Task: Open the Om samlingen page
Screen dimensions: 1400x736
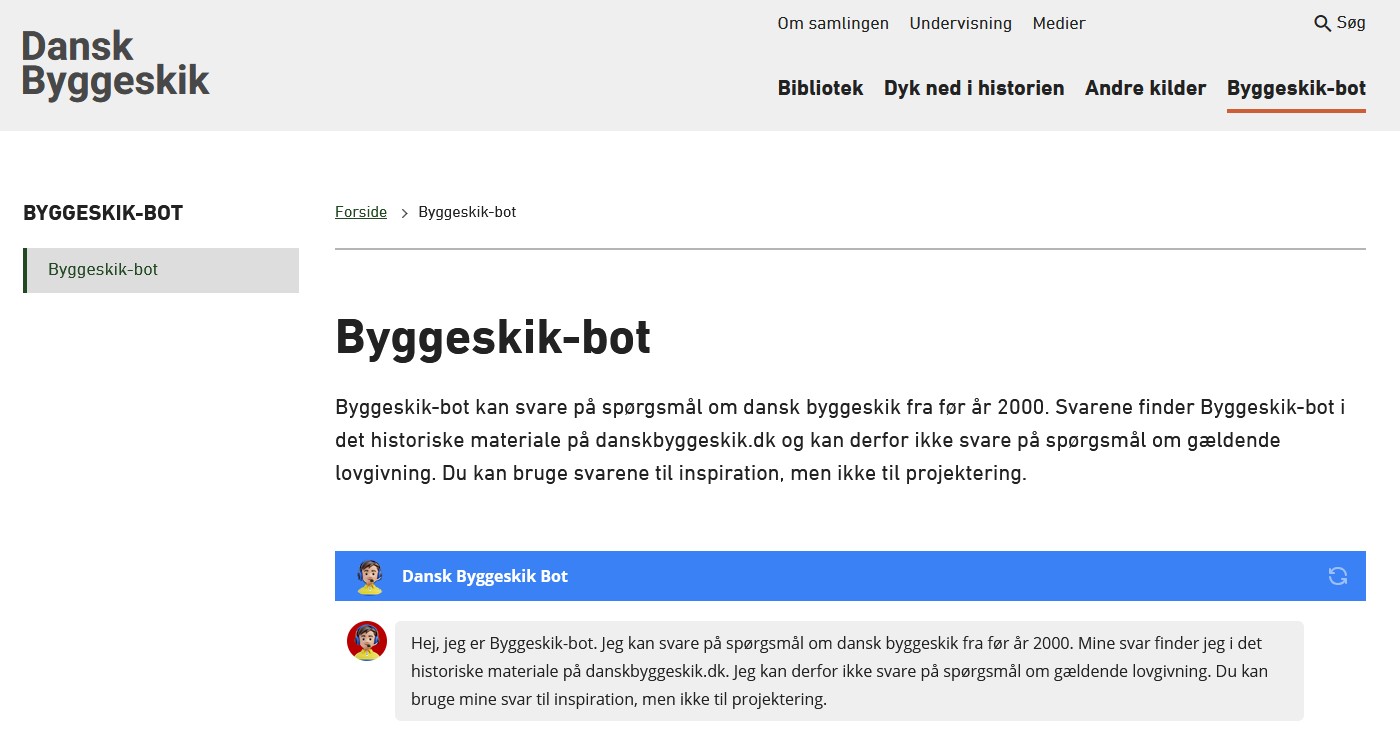Action: pos(832,23)
